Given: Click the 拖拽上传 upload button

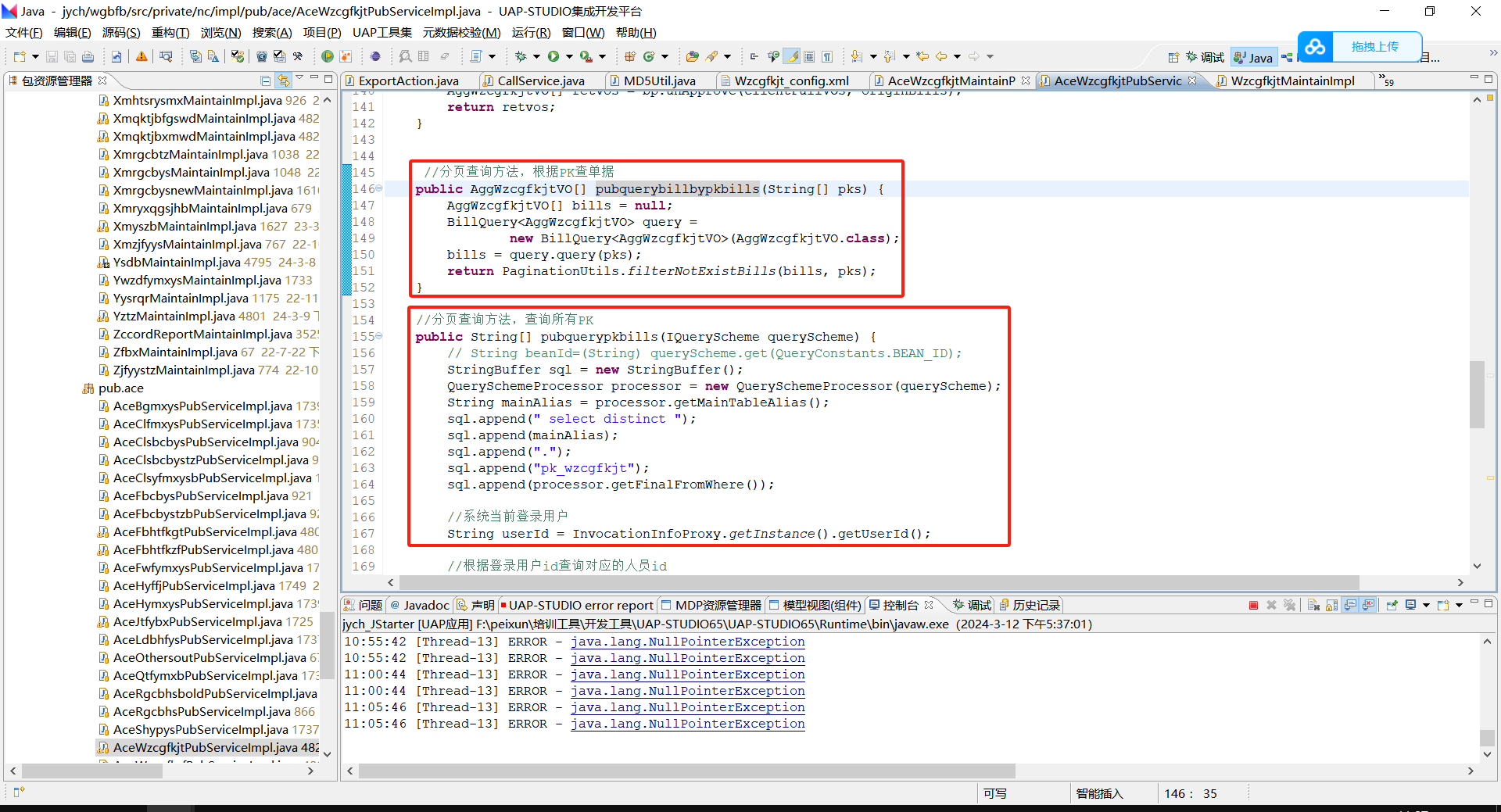Looking at the screenshot, I should pos(1375,47).
